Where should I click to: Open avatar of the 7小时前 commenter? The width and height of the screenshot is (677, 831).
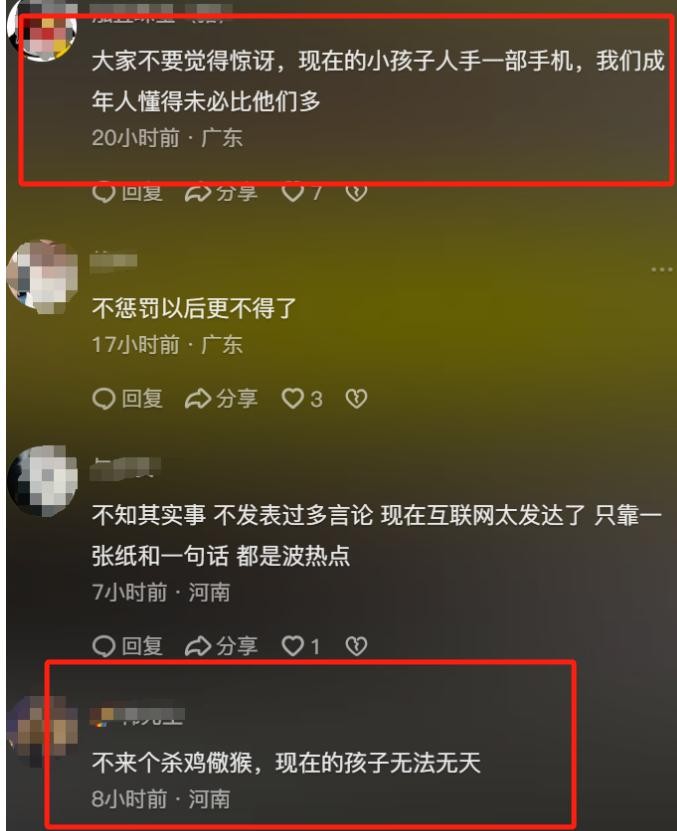point(42,481)
